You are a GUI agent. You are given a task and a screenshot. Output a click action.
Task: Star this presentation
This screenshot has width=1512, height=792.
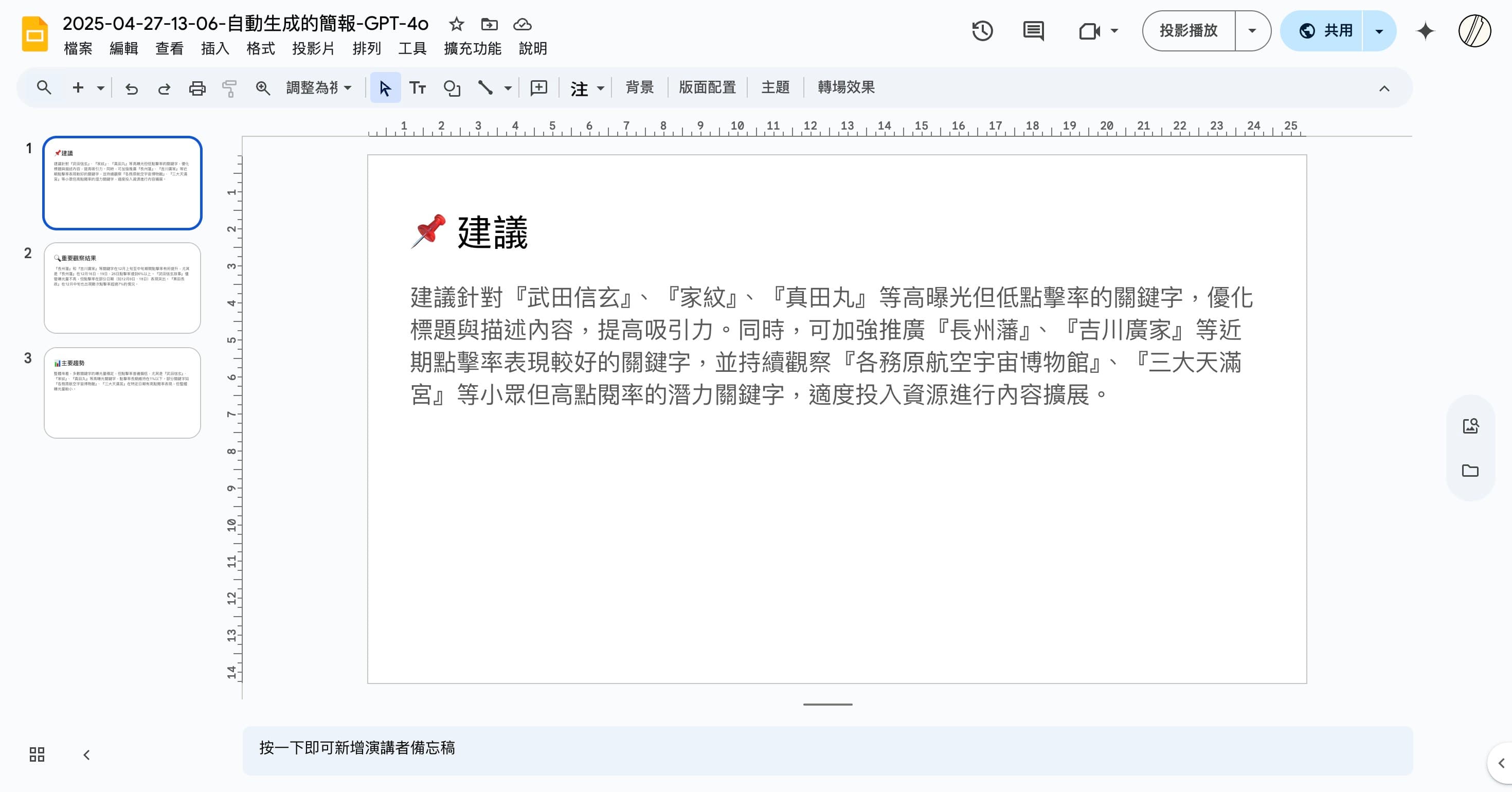click(456, 24)
